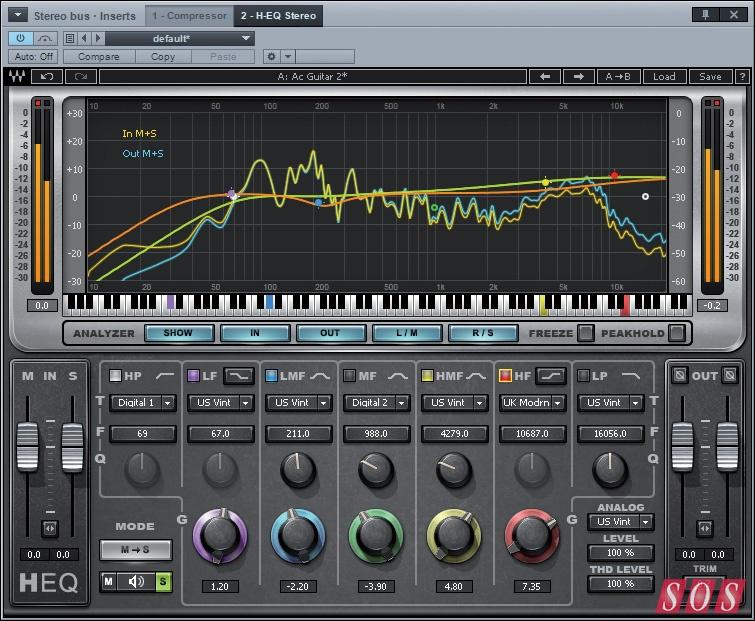Open the A: Ac Guitar 2* preset field
Screen dimensions: 755x621
tap(312, 77)
